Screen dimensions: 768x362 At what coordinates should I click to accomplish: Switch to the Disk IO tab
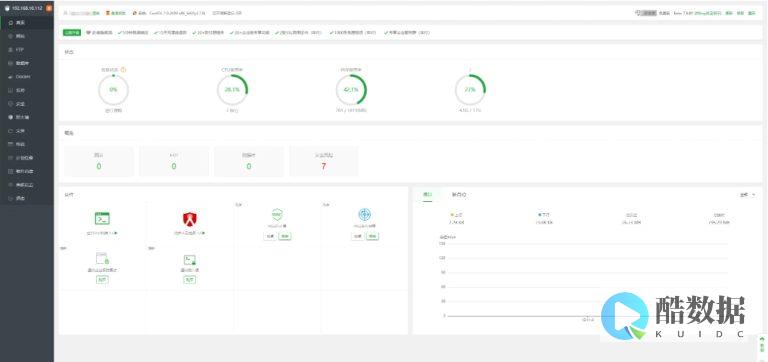459,194
